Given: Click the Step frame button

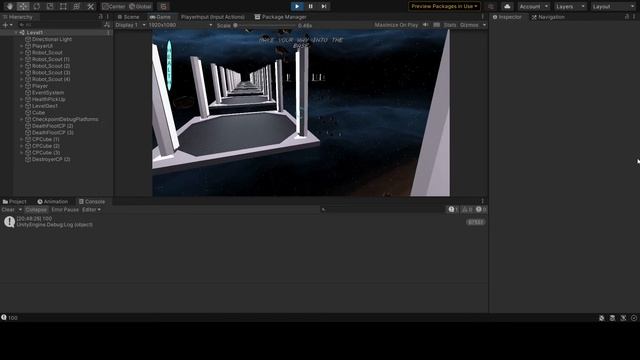Looking at the screenshot, I should (x=324, y=6).
